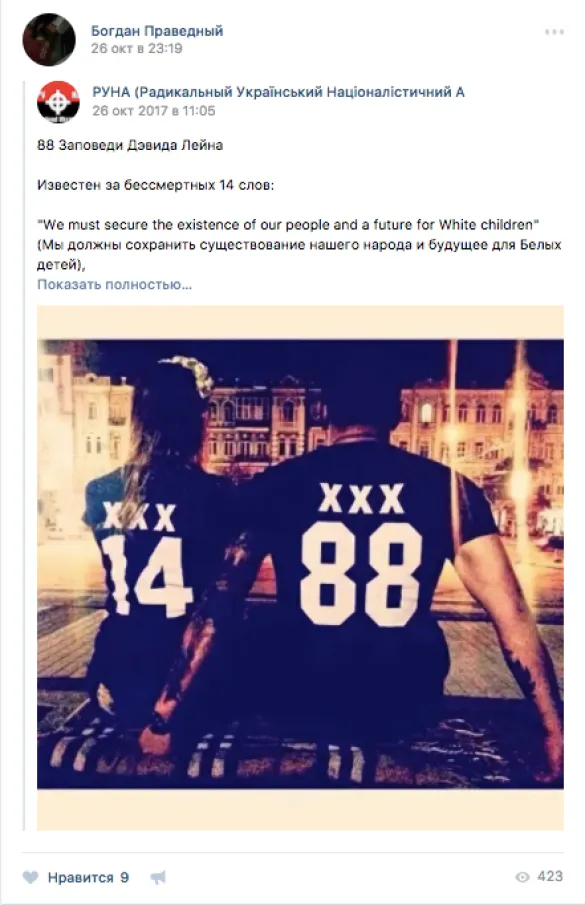Open the post via timestamp 26 окт в 23:19
The height and width of the screenshot is (905, 585).
(136, 48)
